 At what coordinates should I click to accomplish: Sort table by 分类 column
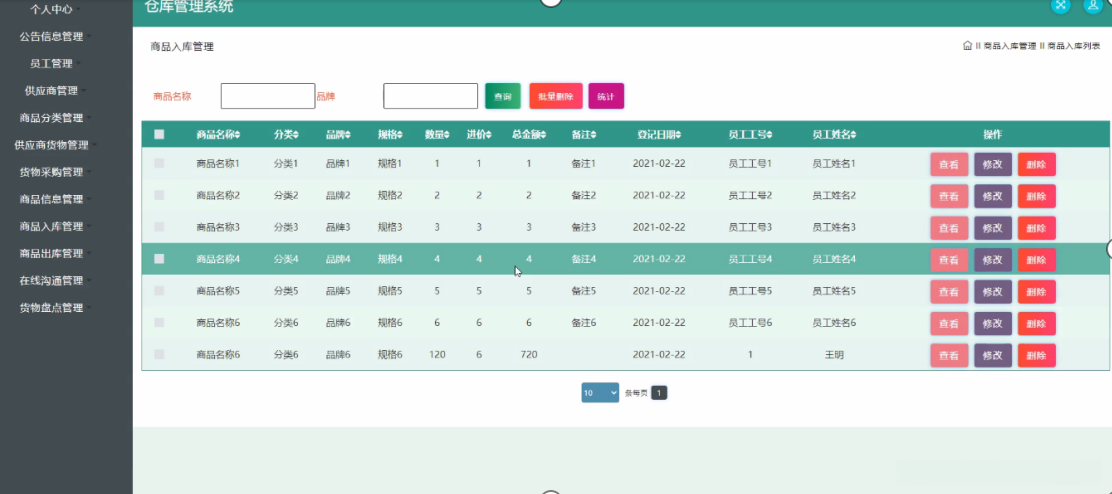(286, 135)
